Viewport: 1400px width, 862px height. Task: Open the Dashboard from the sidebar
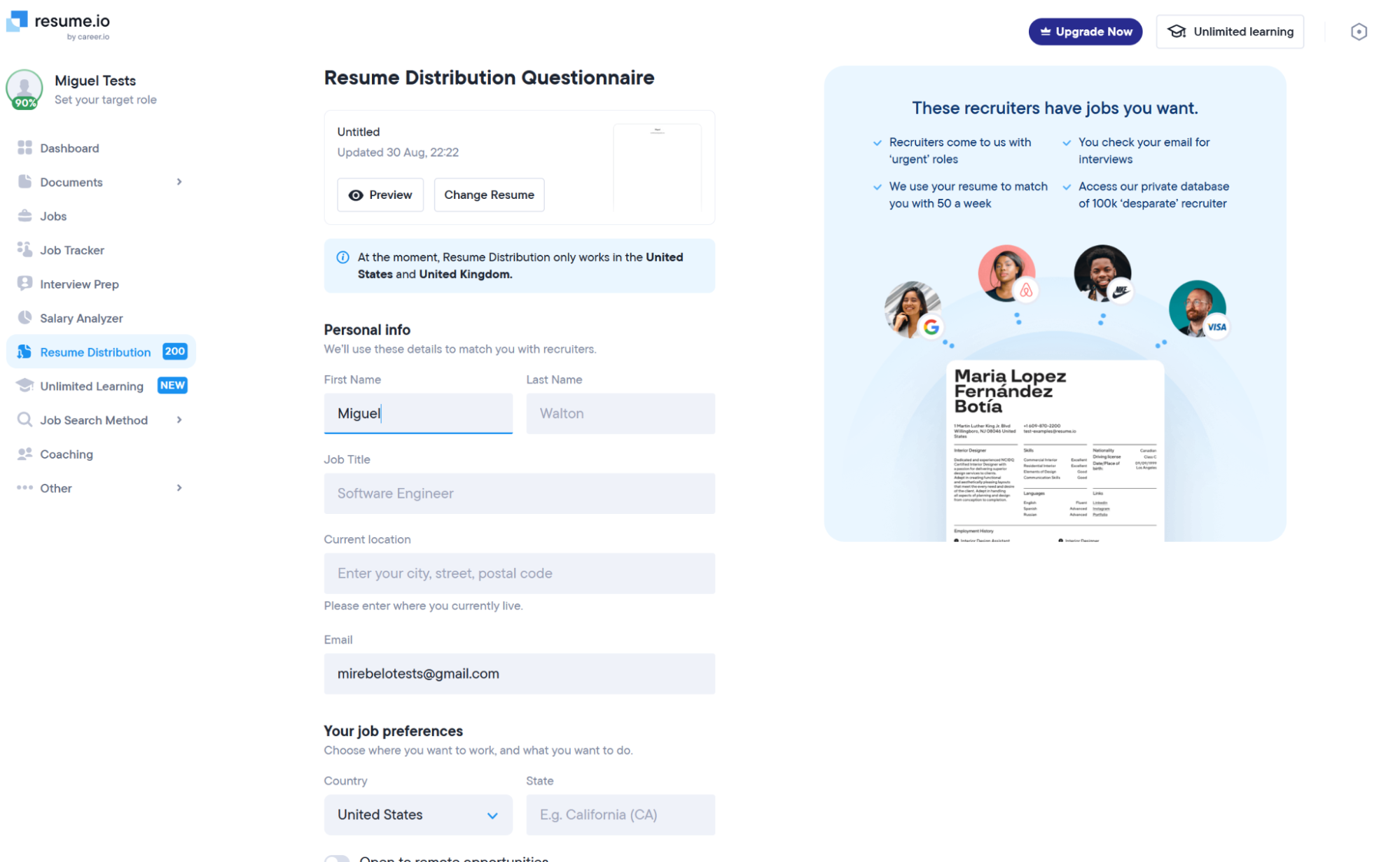pyautogui.click(x=69, y=148)
